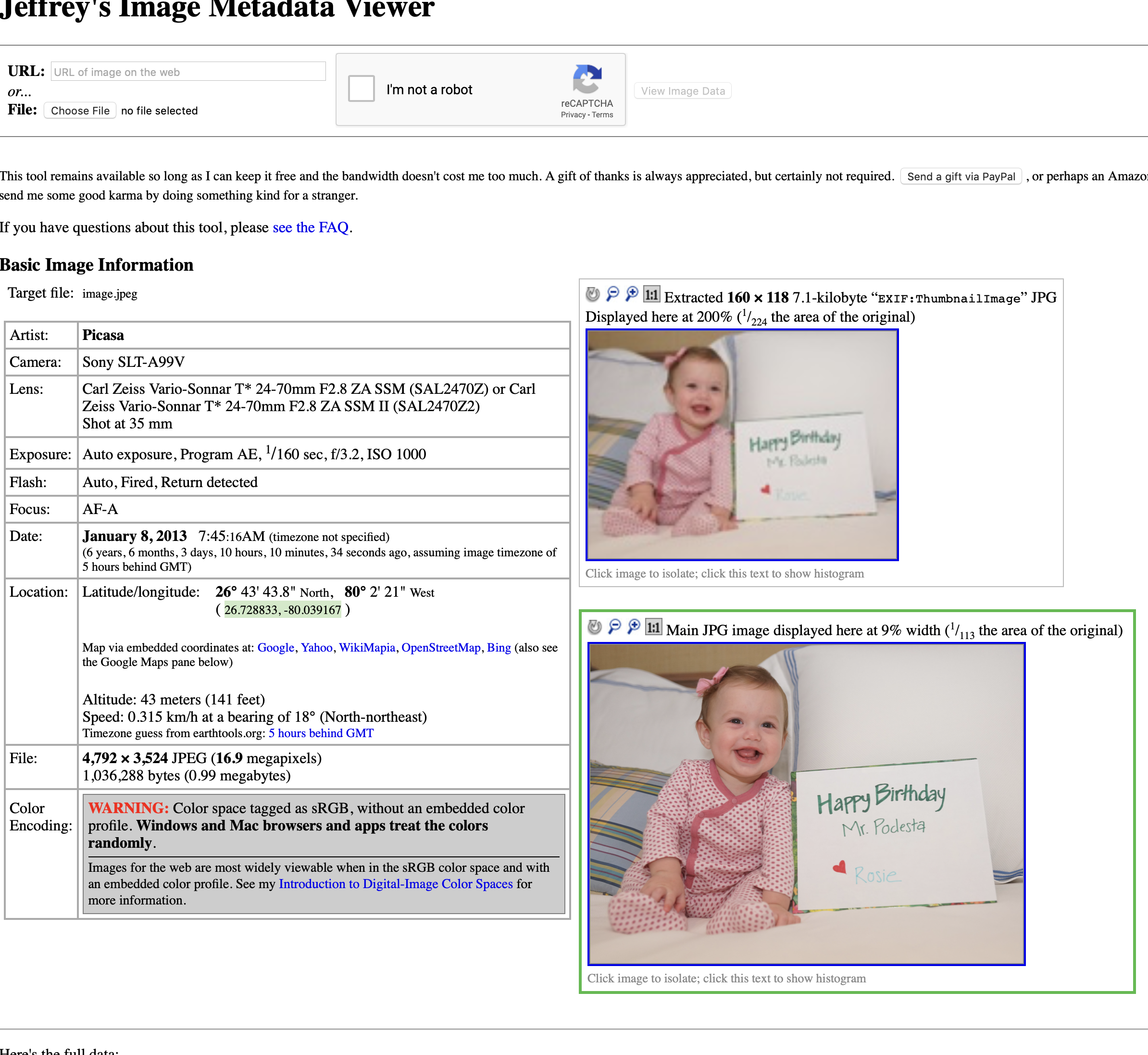Zoom in the extracted thumbnail image
The width and height of the screenshot is (1148, 1055).
[632, 294]
